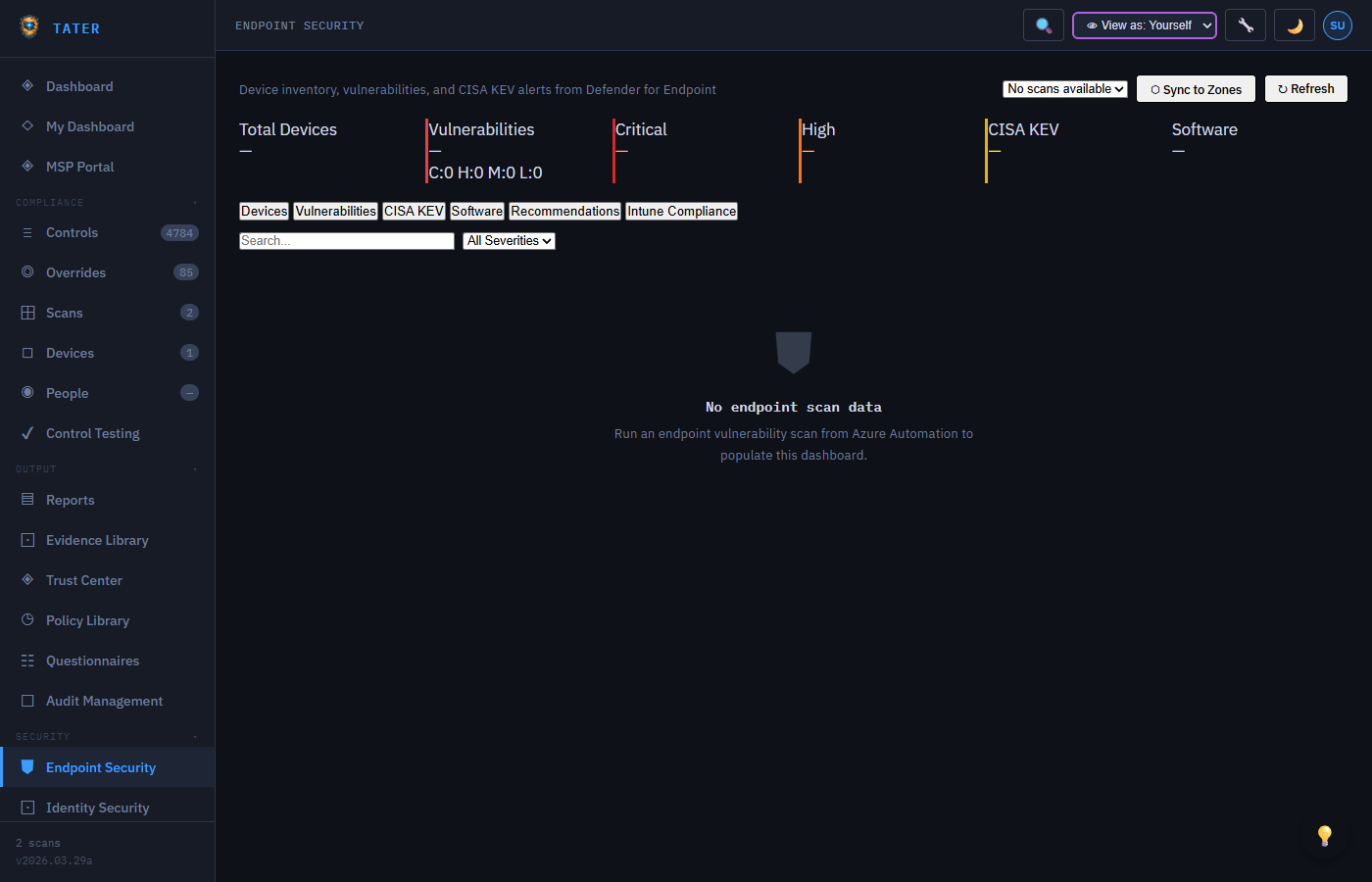Click the Search input field
This screenshot has width=1372, height=882.
[347, 241]
